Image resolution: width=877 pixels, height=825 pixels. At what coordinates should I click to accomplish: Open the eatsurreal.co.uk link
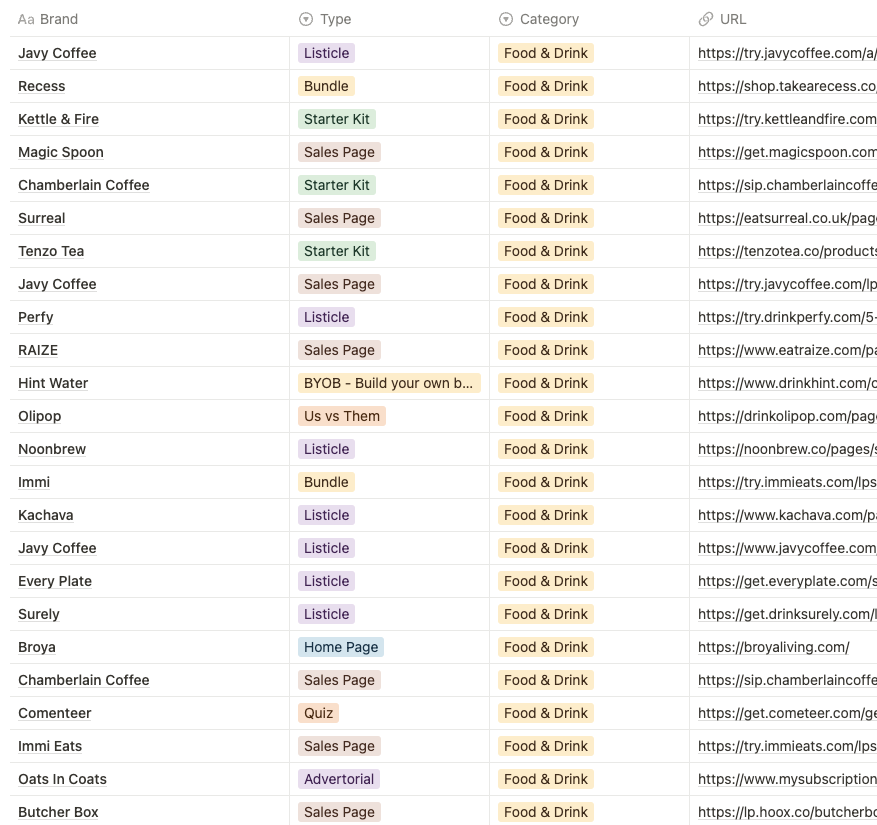click(787, 218)
